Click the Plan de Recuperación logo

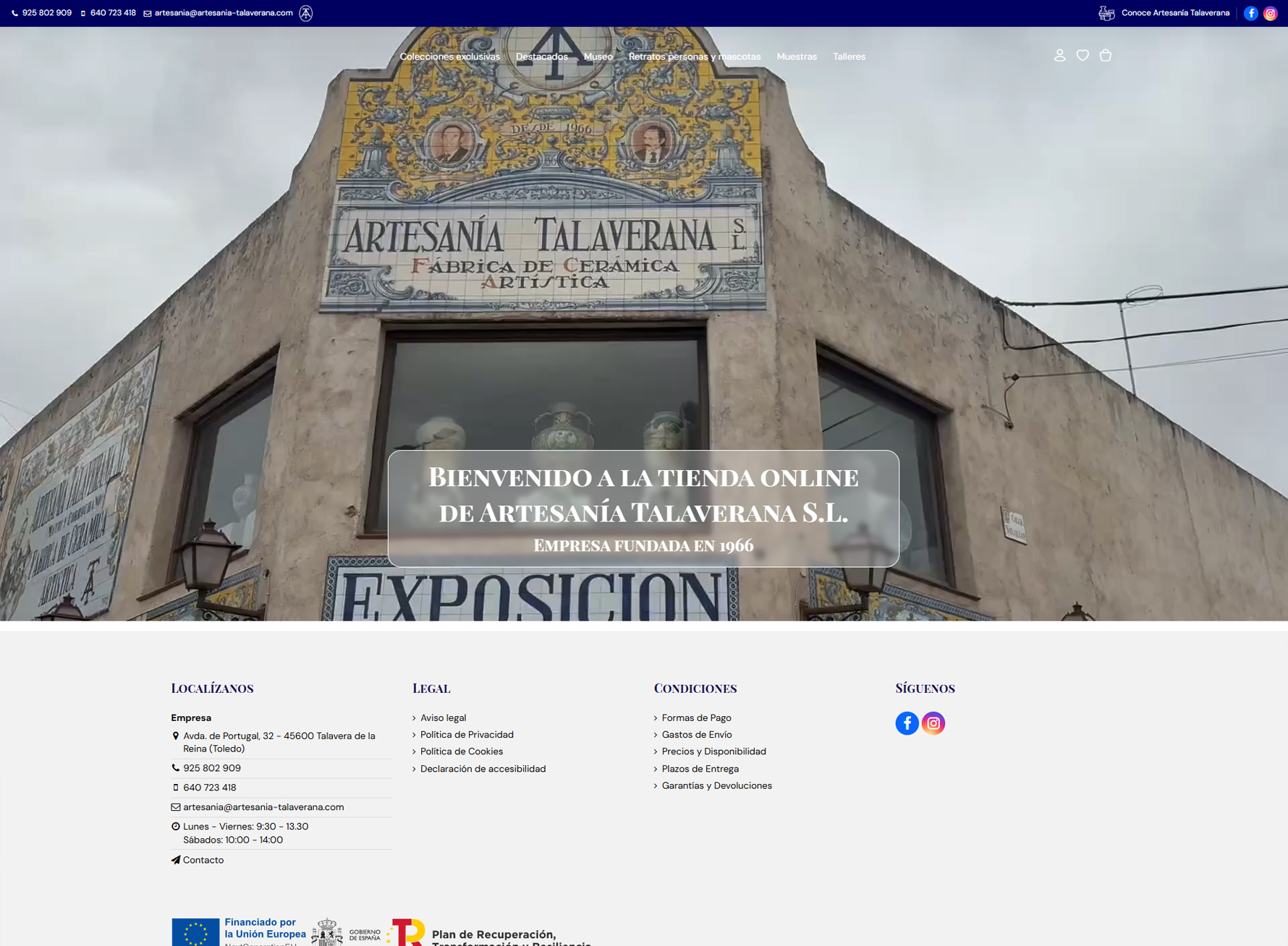pyautogui.click(x=489, y=932)
